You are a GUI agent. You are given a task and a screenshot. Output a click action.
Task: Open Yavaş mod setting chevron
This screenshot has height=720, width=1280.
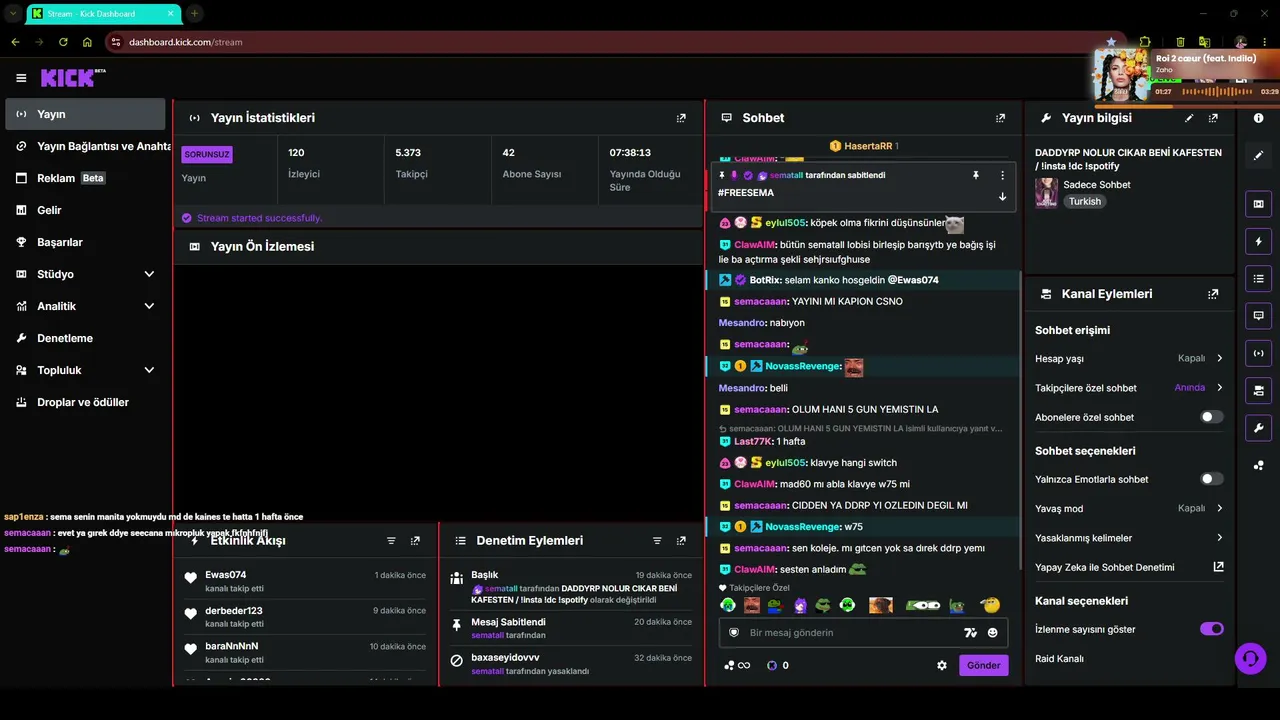[1219, 508]
